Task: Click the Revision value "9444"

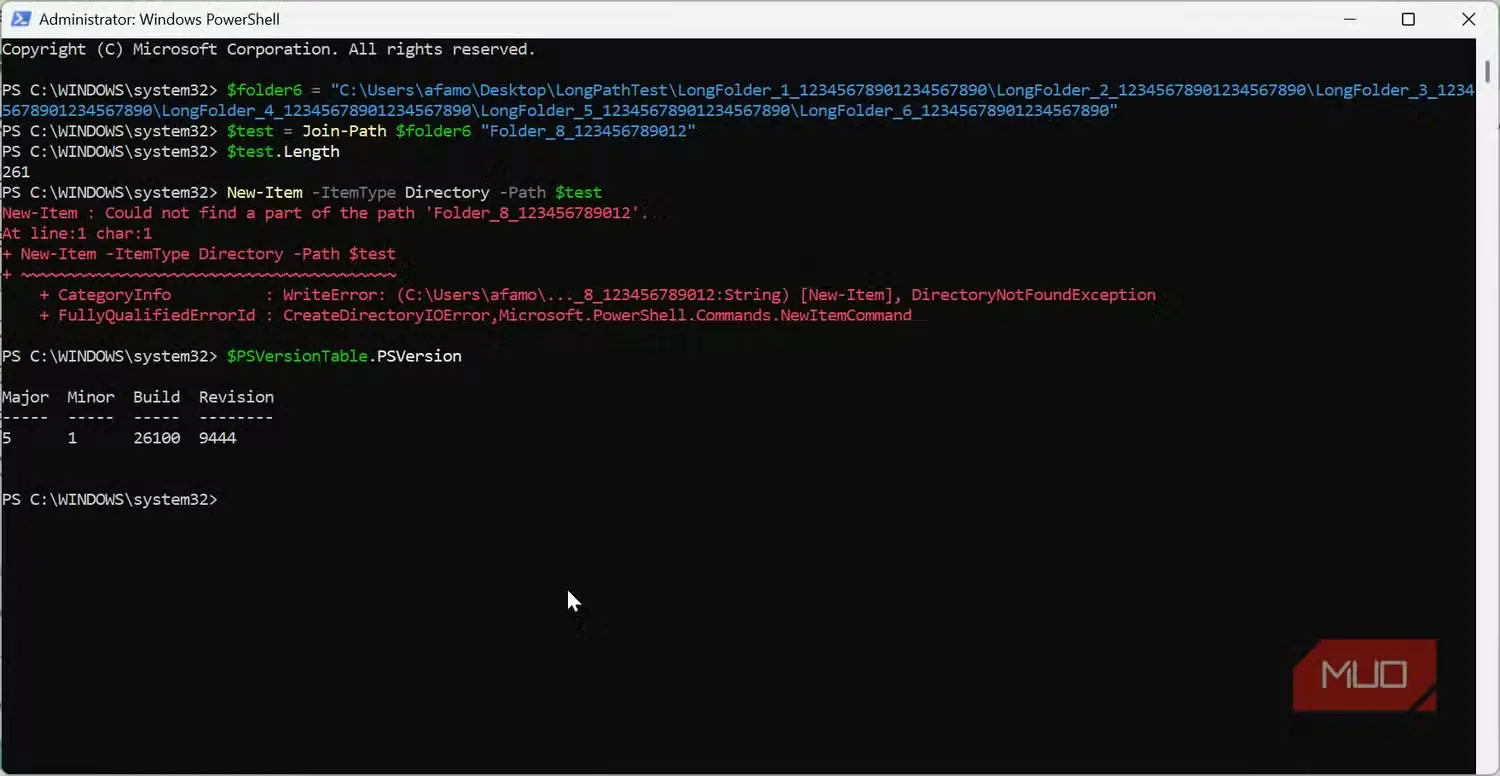Action: pos(217,438)
